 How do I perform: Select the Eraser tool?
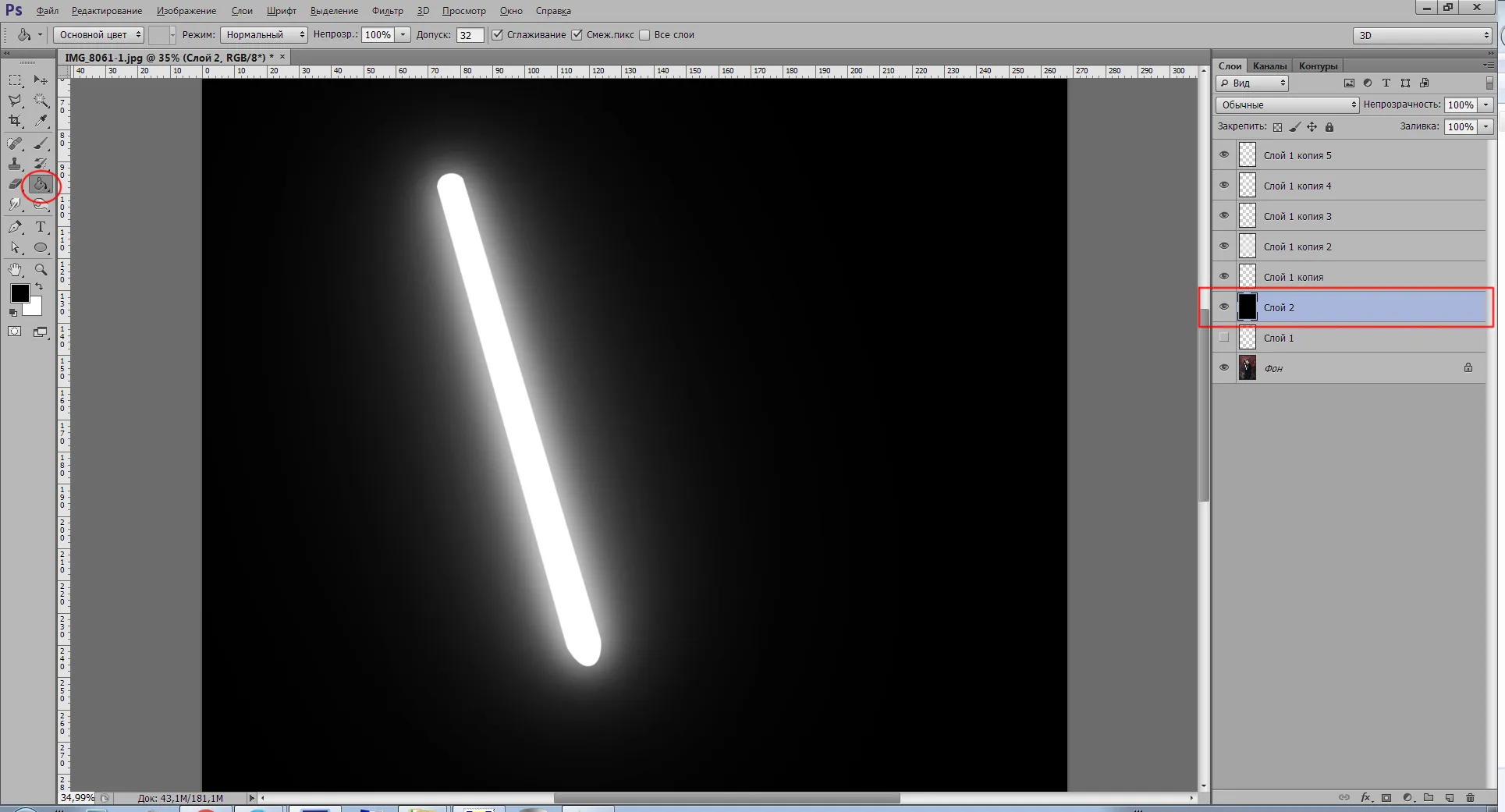[15, 184]
